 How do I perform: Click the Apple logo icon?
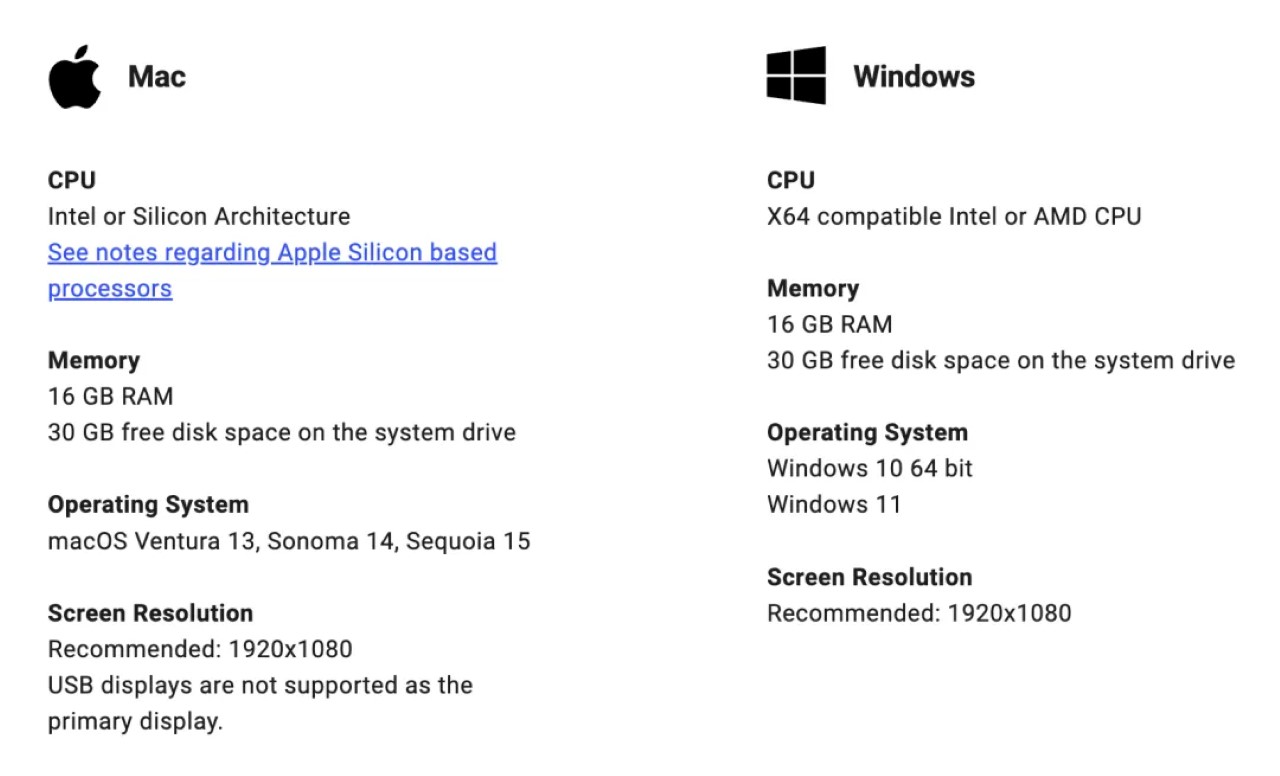[75, 76]
